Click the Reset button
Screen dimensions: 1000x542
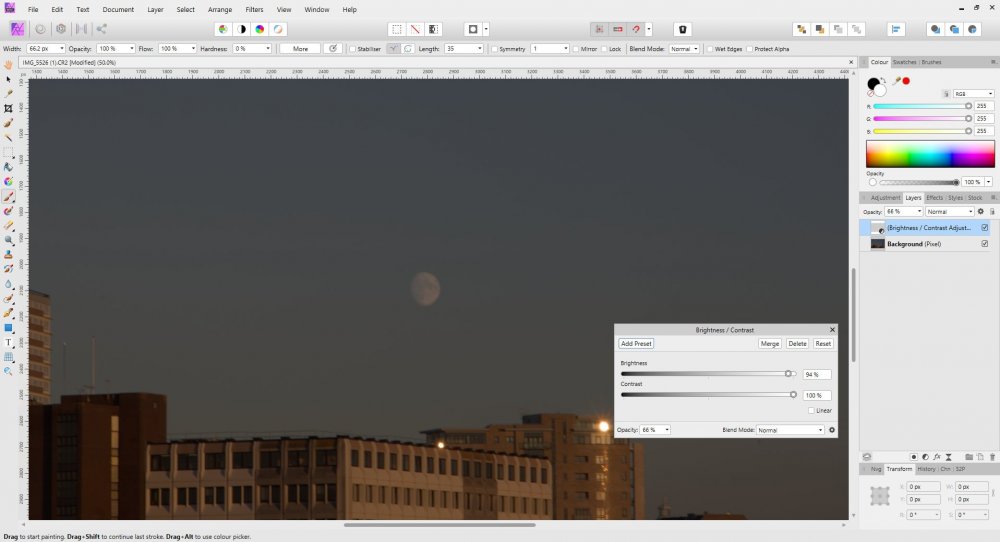pos(823,343)
